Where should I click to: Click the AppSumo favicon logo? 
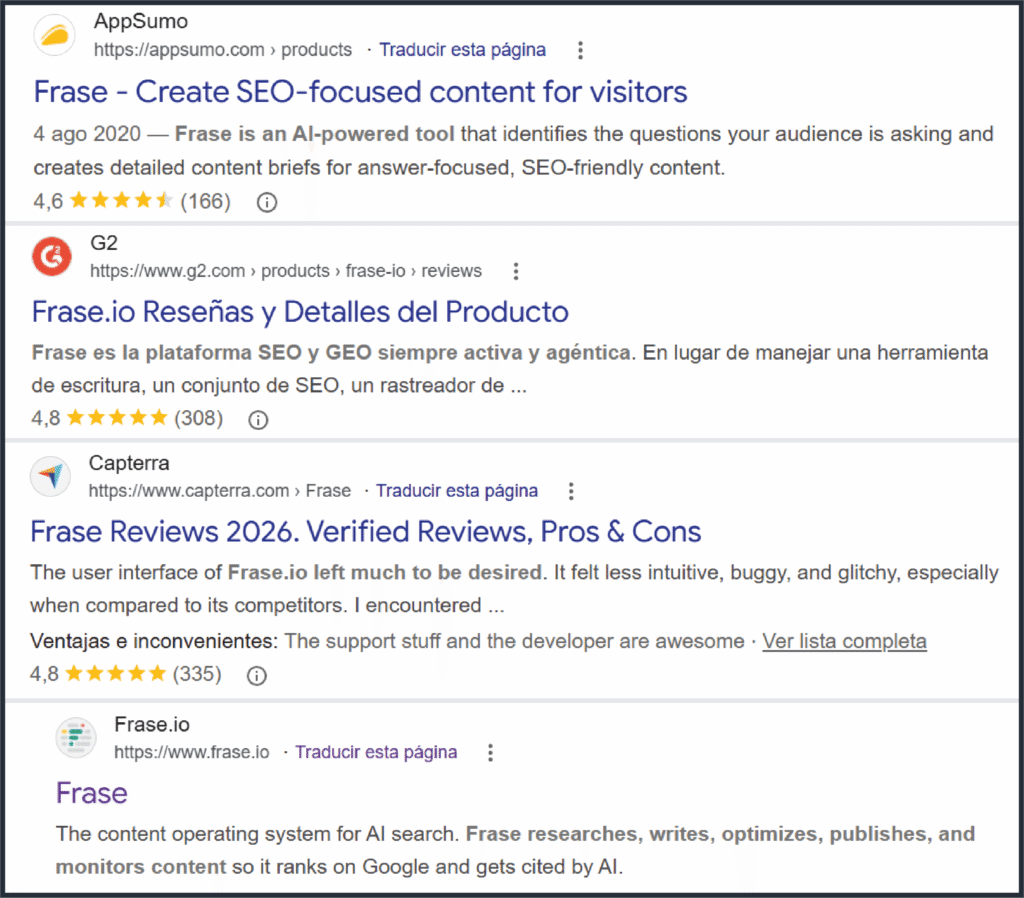(x=54, y=35)
